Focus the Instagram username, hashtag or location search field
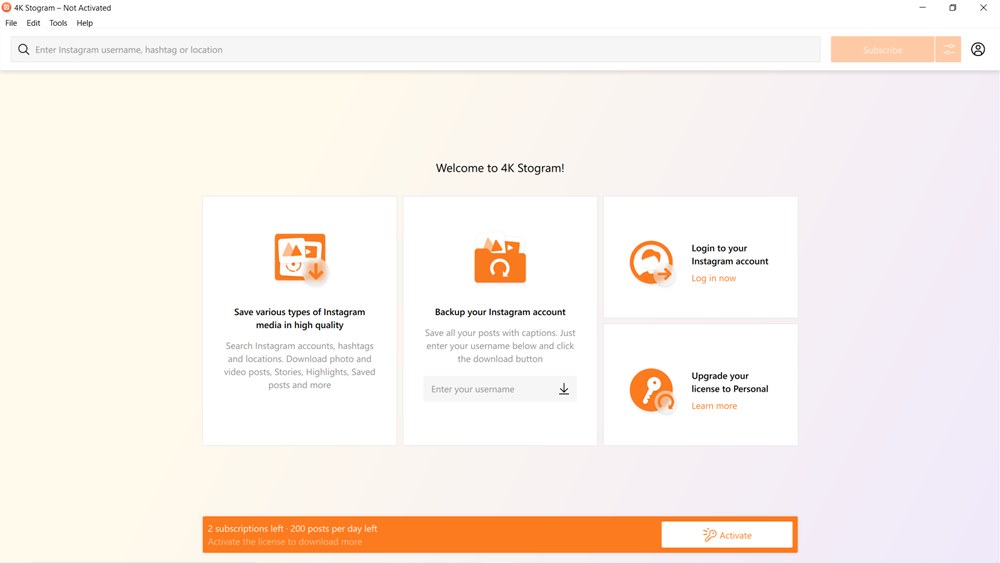The width and height of the screenshot is (1000, 563). (420, 50)
